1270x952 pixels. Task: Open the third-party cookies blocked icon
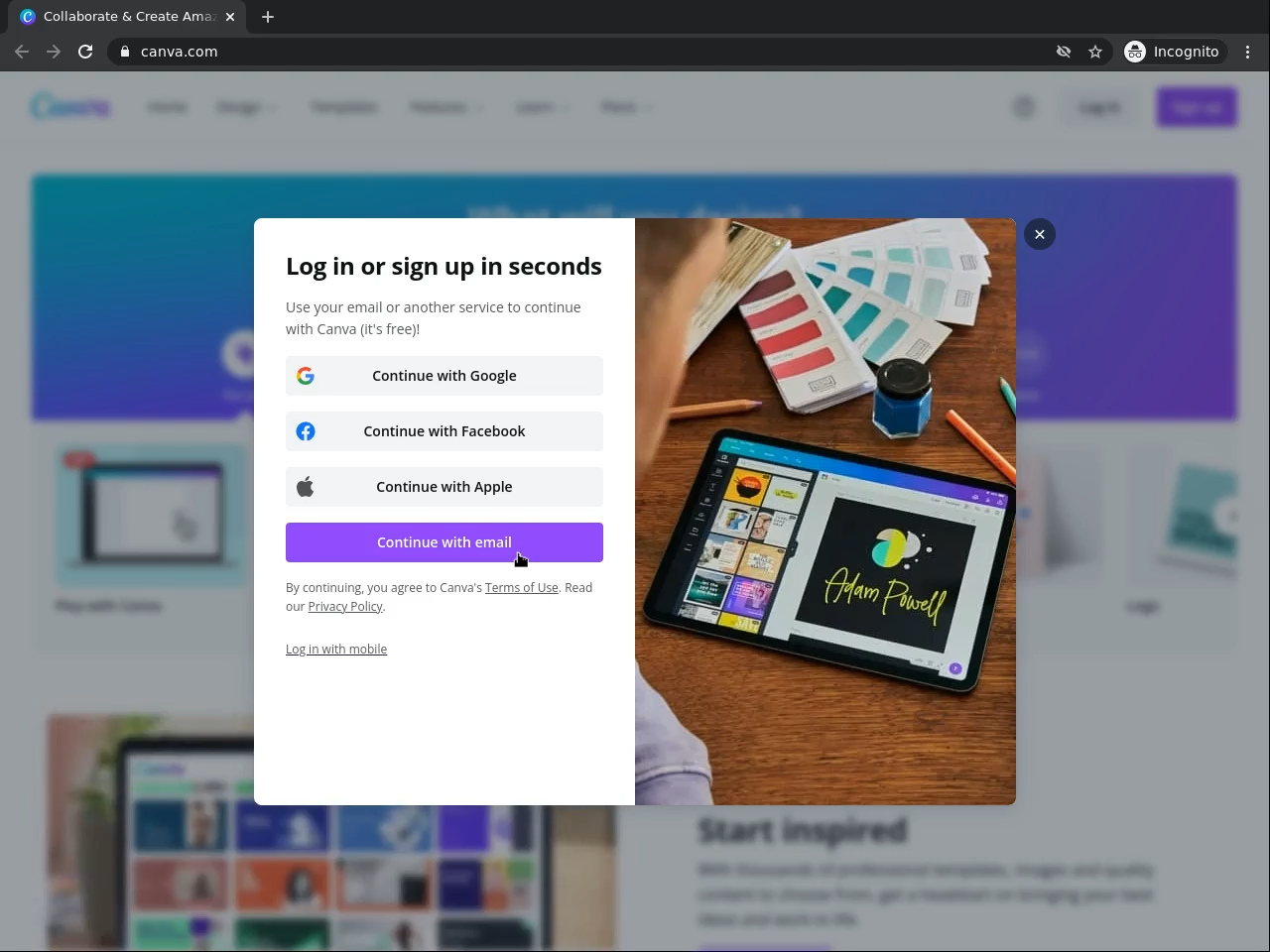click(1064, 52)
